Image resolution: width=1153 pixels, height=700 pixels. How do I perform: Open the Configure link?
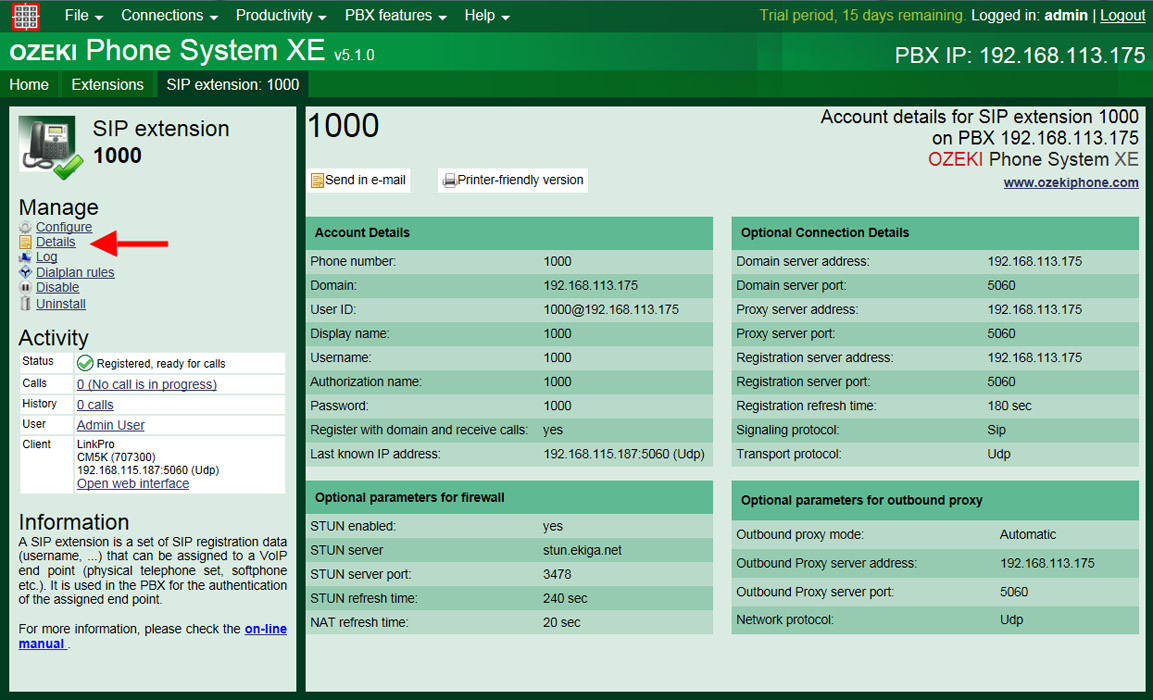pos(64,227)
